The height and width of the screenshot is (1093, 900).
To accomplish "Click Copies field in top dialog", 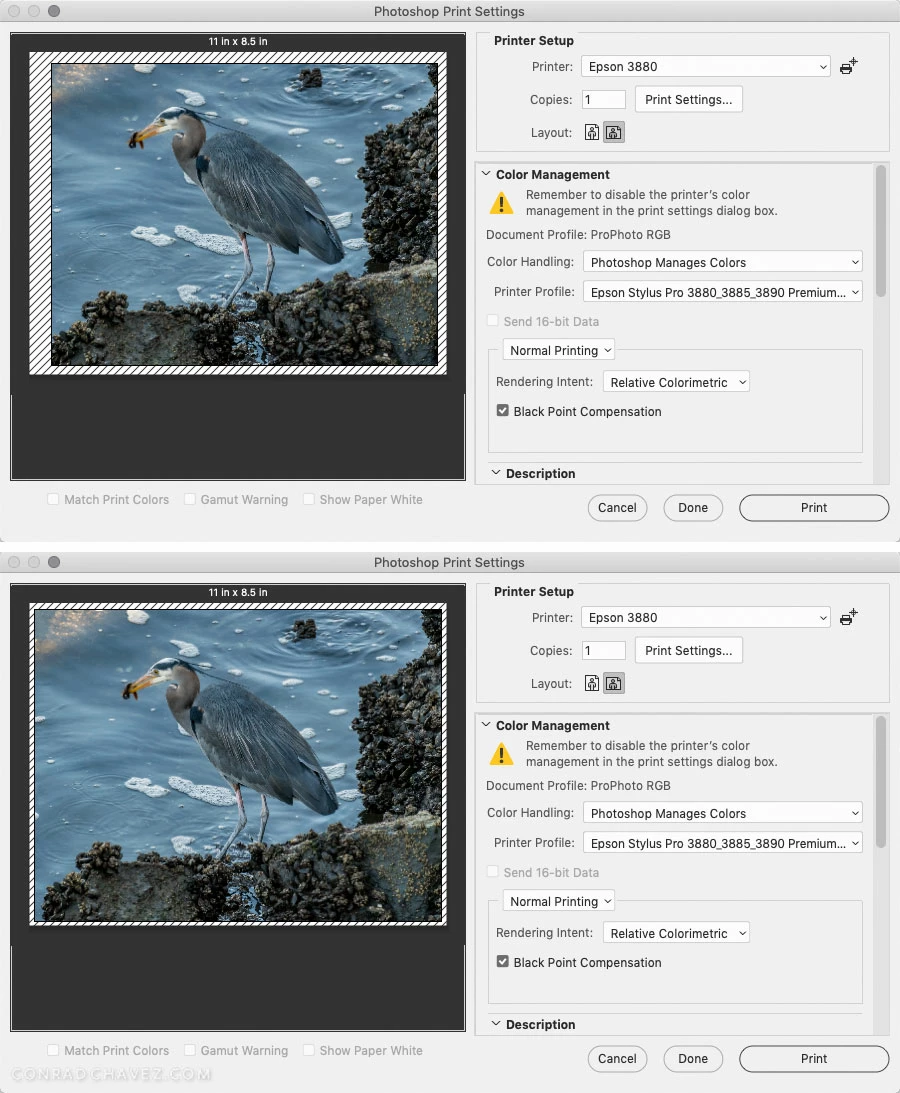I will coord(604,99).
